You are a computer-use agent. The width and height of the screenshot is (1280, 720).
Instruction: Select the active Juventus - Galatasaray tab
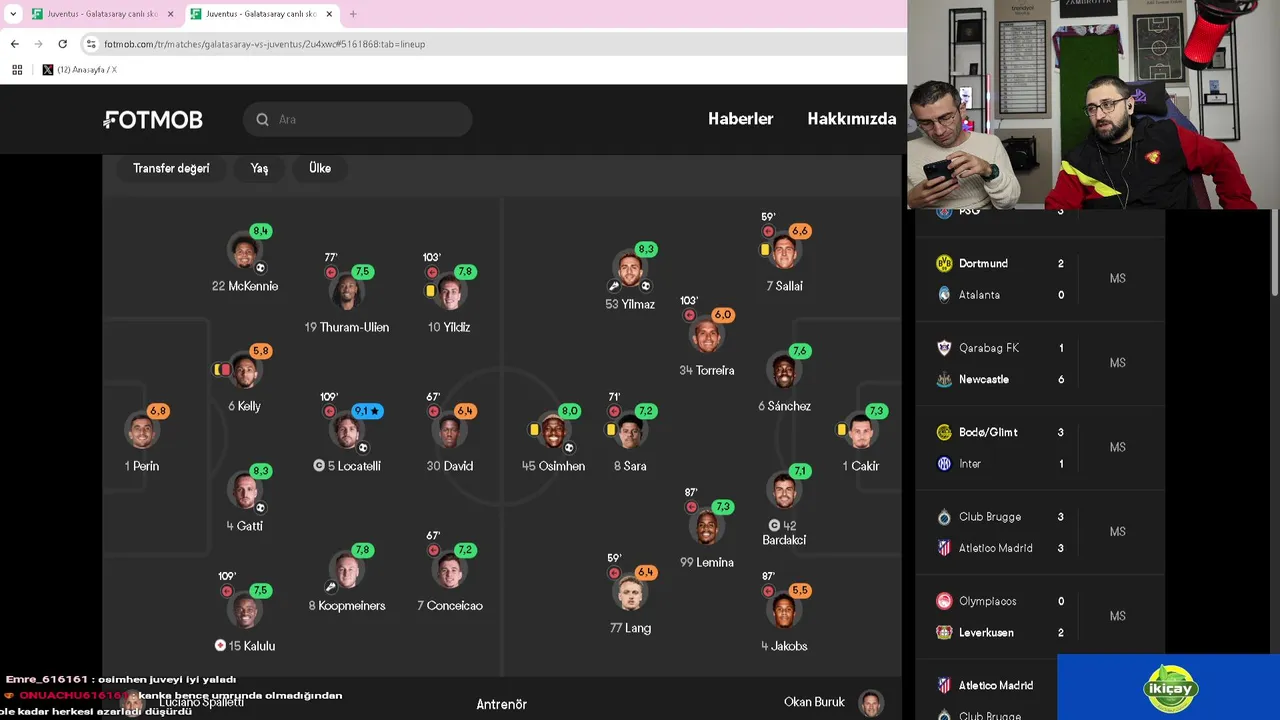click(x=261, y=14)
